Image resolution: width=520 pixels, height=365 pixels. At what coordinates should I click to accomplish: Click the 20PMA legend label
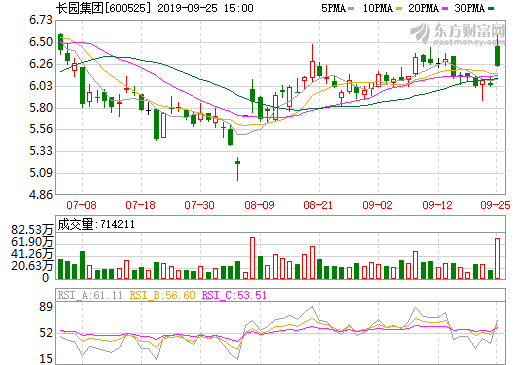pyautogui.click(x=423, y=8)
